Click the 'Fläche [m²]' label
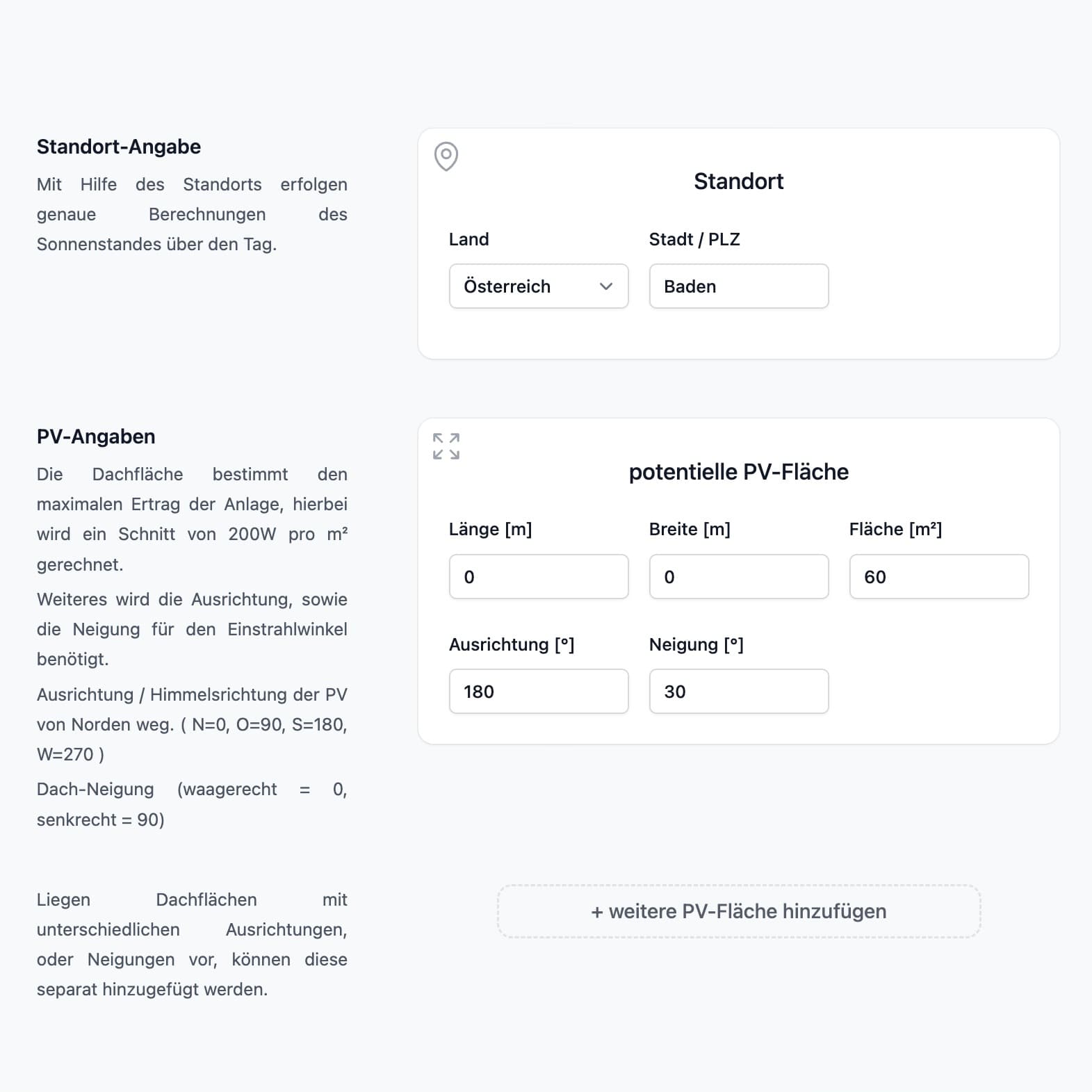 point(895,530)
